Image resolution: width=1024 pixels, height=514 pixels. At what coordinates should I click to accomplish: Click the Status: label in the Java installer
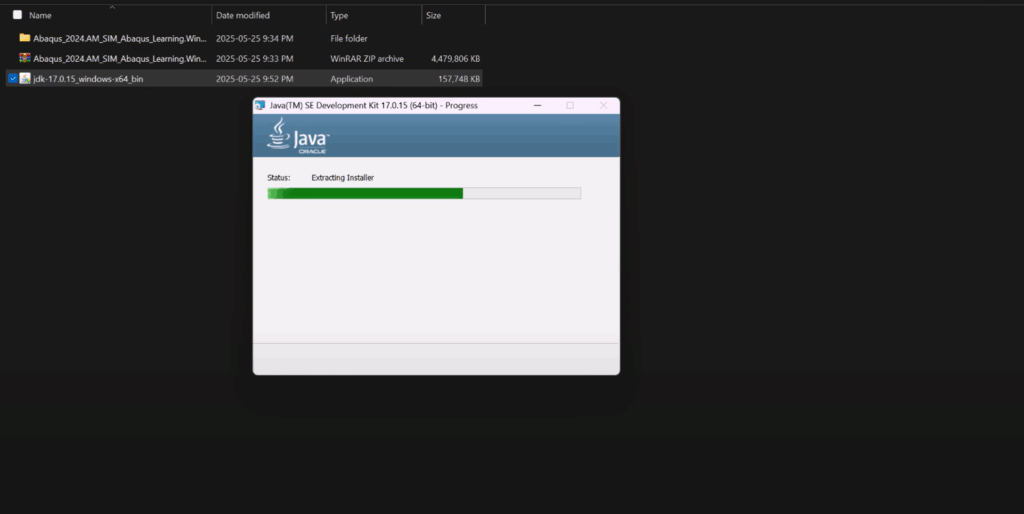pos(279,178)
